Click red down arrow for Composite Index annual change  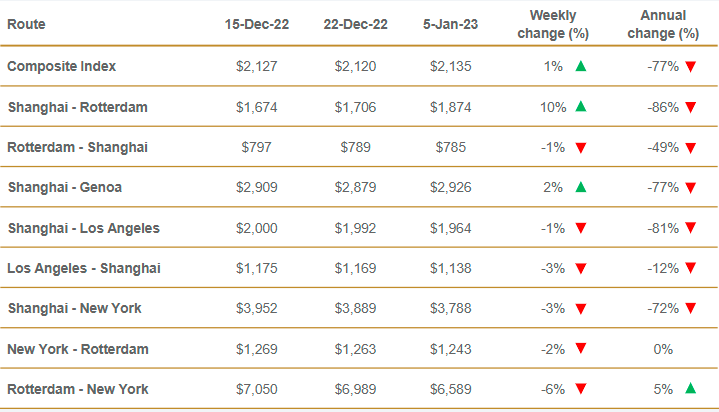689,67
